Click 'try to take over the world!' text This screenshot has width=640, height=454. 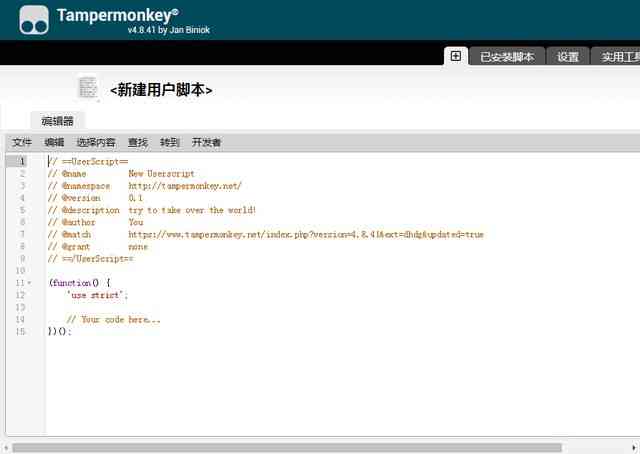click(192, 210)
